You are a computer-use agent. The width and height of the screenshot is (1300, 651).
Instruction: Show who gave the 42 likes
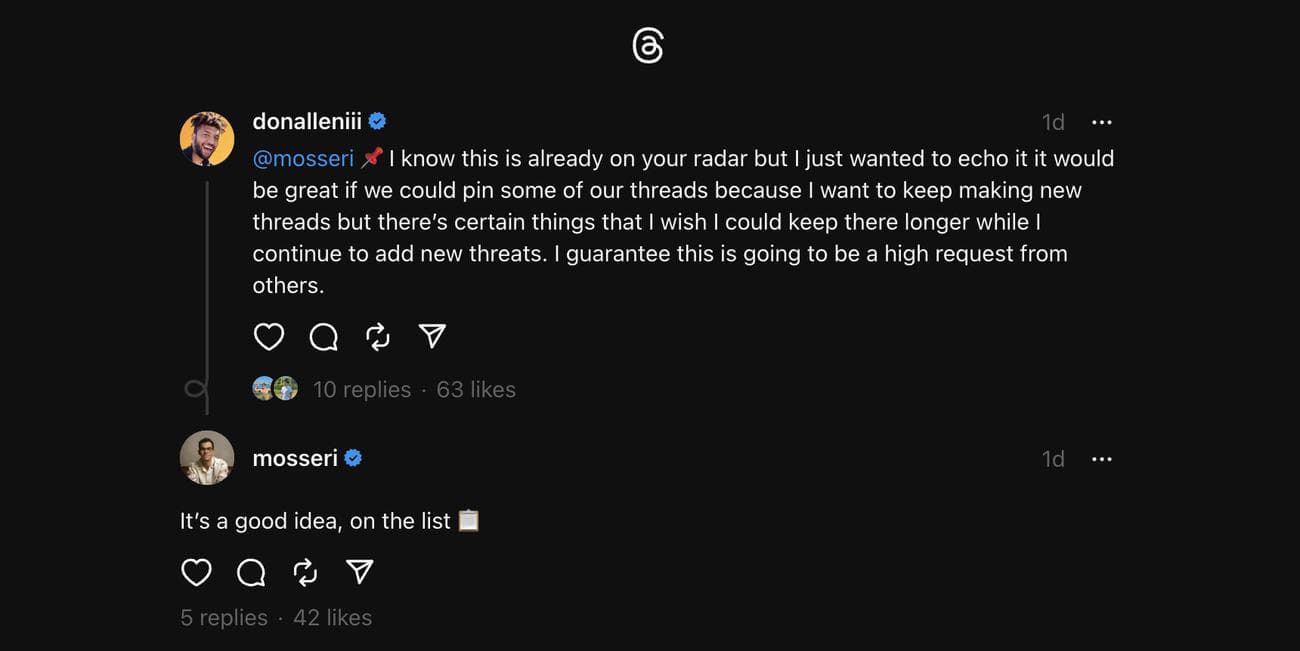pos(332,618)
